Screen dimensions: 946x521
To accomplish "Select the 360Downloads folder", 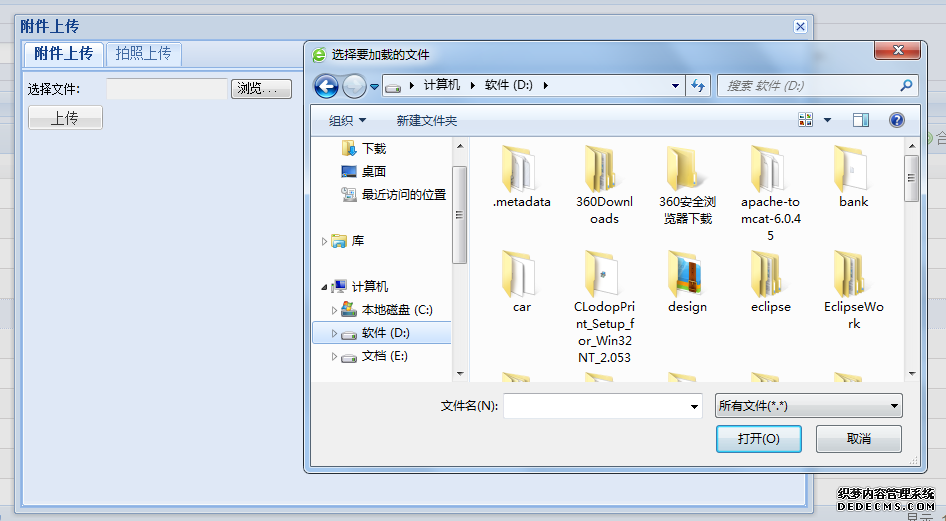I will point(605,185).
